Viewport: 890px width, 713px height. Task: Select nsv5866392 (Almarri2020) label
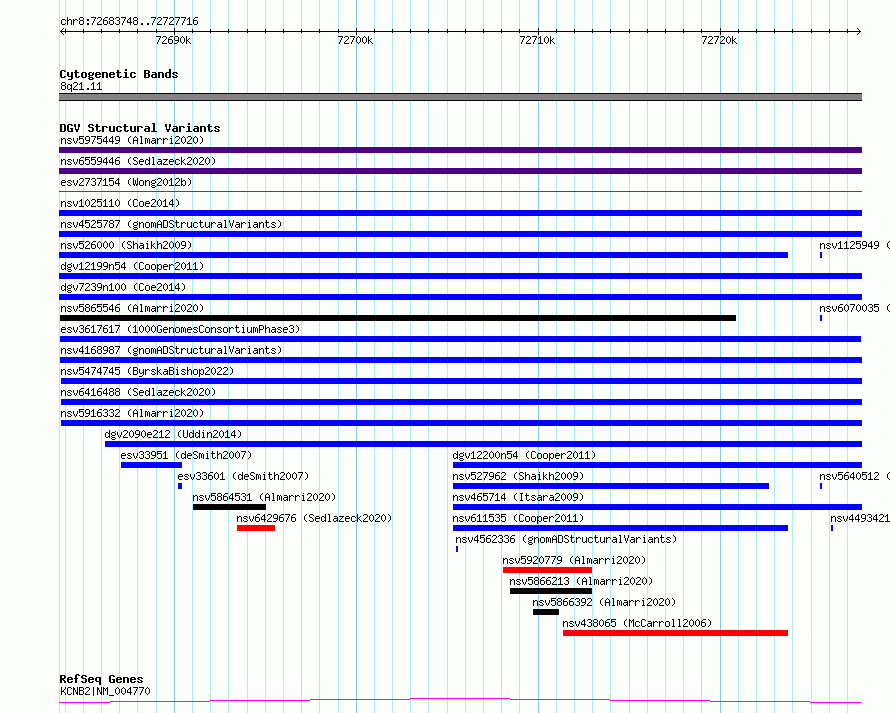604,602
